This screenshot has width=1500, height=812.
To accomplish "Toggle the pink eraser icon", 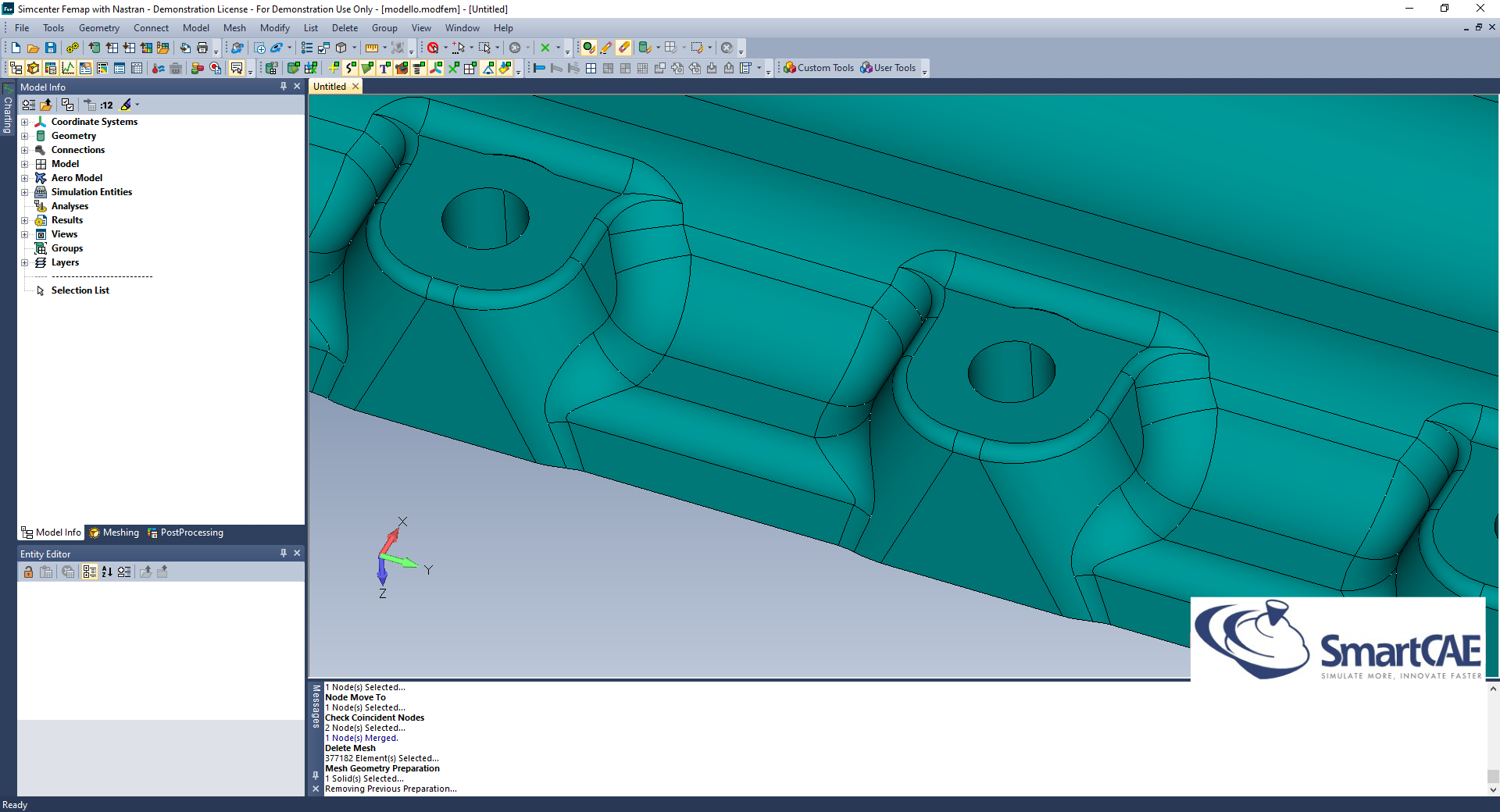I will [x=623, y=48].
